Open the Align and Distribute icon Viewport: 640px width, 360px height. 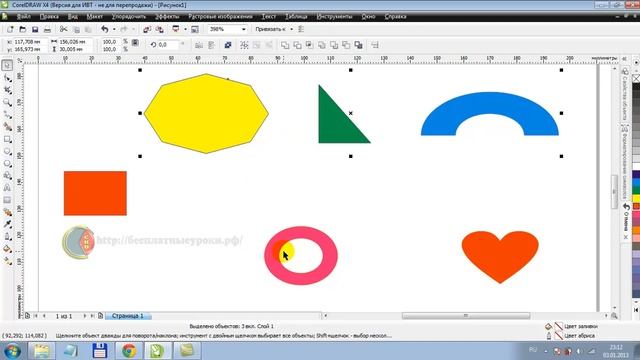click(375, 45)
